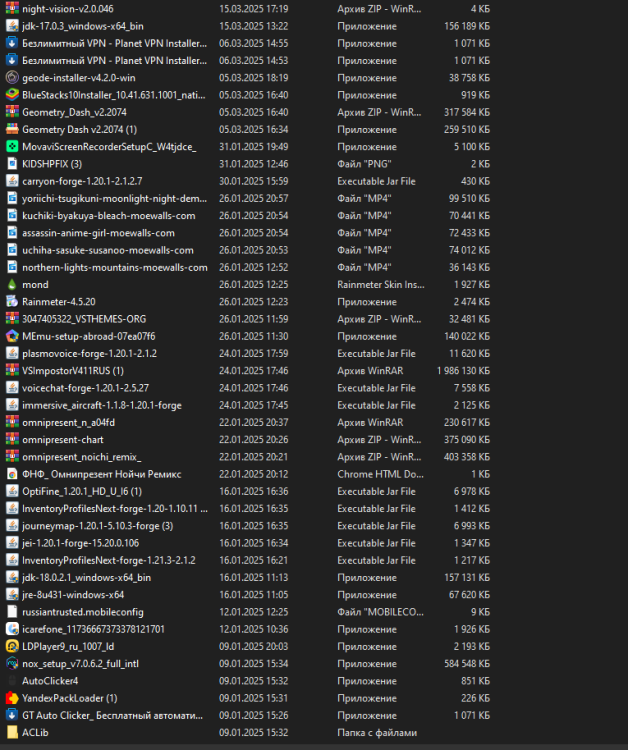Select file name northern-lights-mountains-moewalls-com
The image size is (628, 750).
pyautogui.click(x=115, y=267)
